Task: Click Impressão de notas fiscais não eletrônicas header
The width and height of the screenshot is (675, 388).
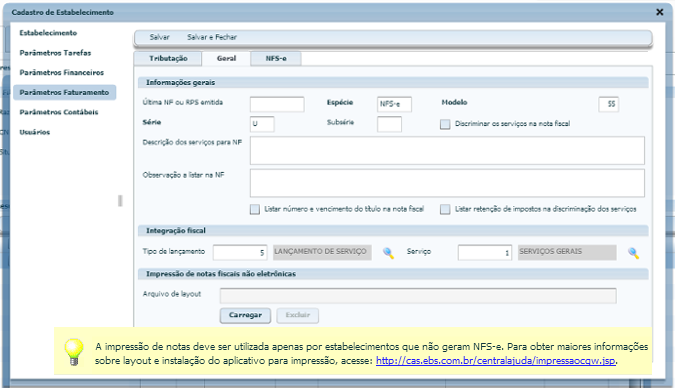Action: 393,274
